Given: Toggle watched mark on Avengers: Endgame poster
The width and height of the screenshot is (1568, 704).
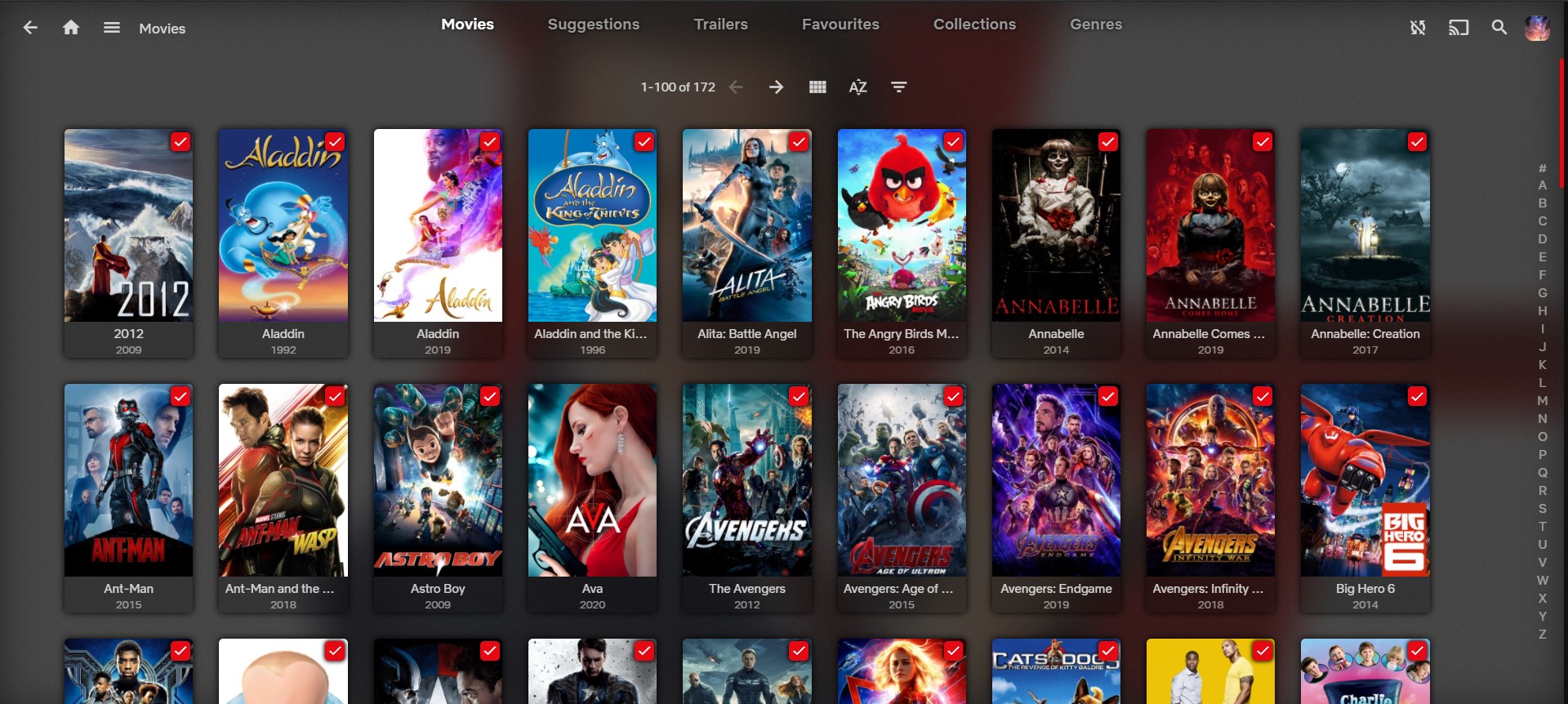Looking at the screenshot, I should [1108, 397].
